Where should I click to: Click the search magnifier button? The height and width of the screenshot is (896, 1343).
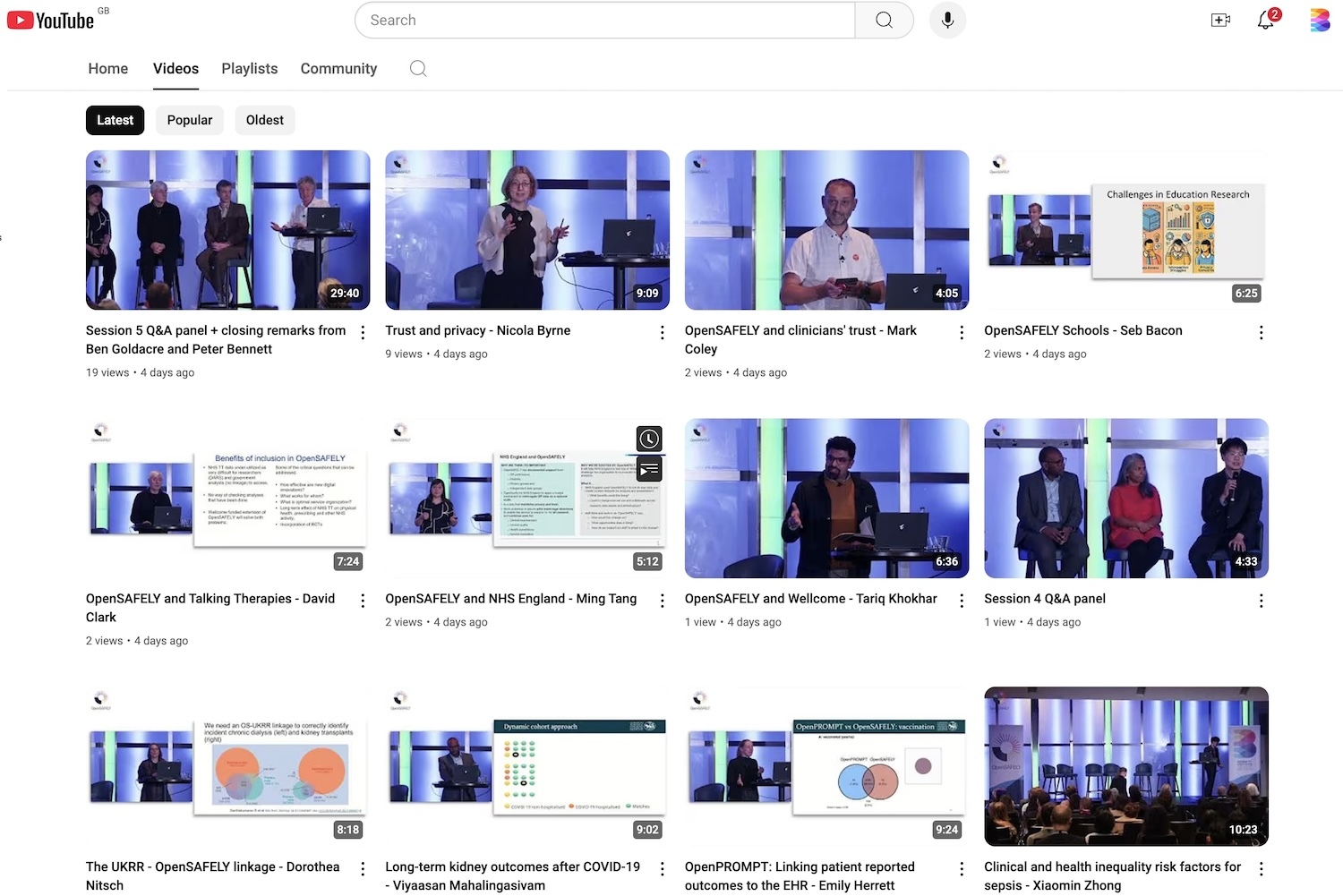[x=884, y=20]
